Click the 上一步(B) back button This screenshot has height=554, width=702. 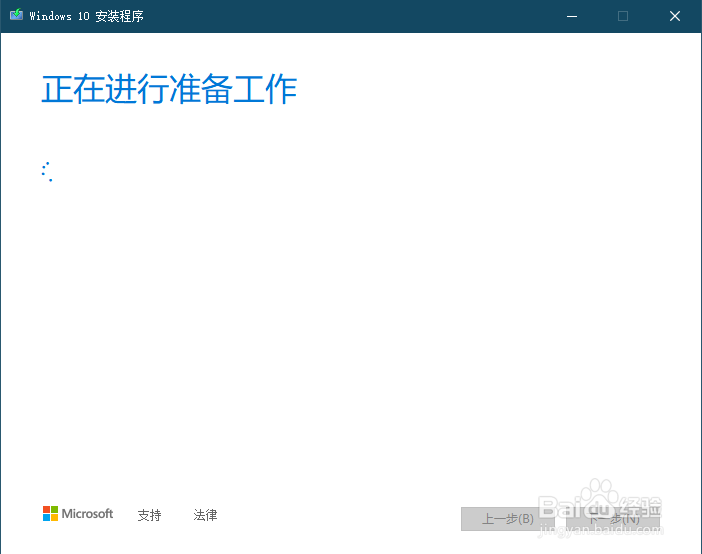(x=508, y=519)
